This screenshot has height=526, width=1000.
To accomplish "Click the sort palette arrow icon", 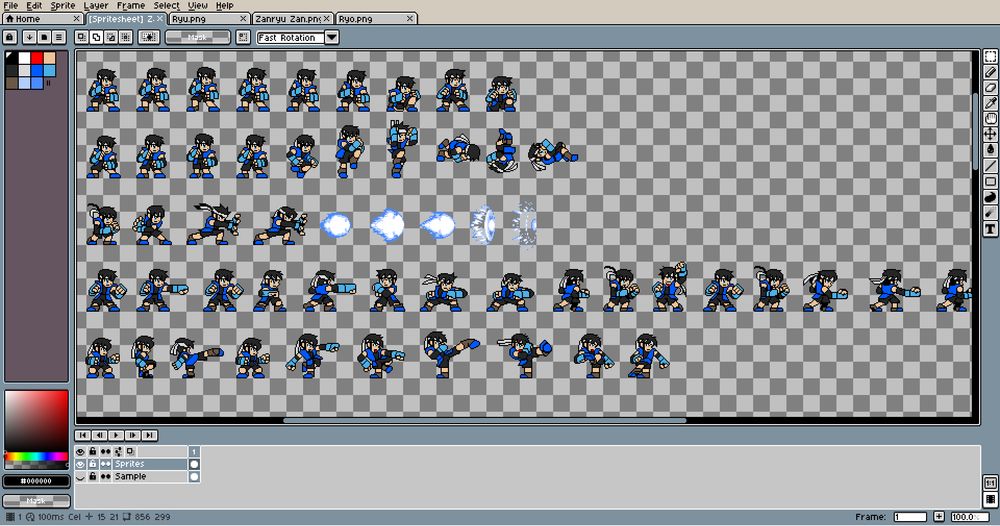I will [x=29, y=38].
